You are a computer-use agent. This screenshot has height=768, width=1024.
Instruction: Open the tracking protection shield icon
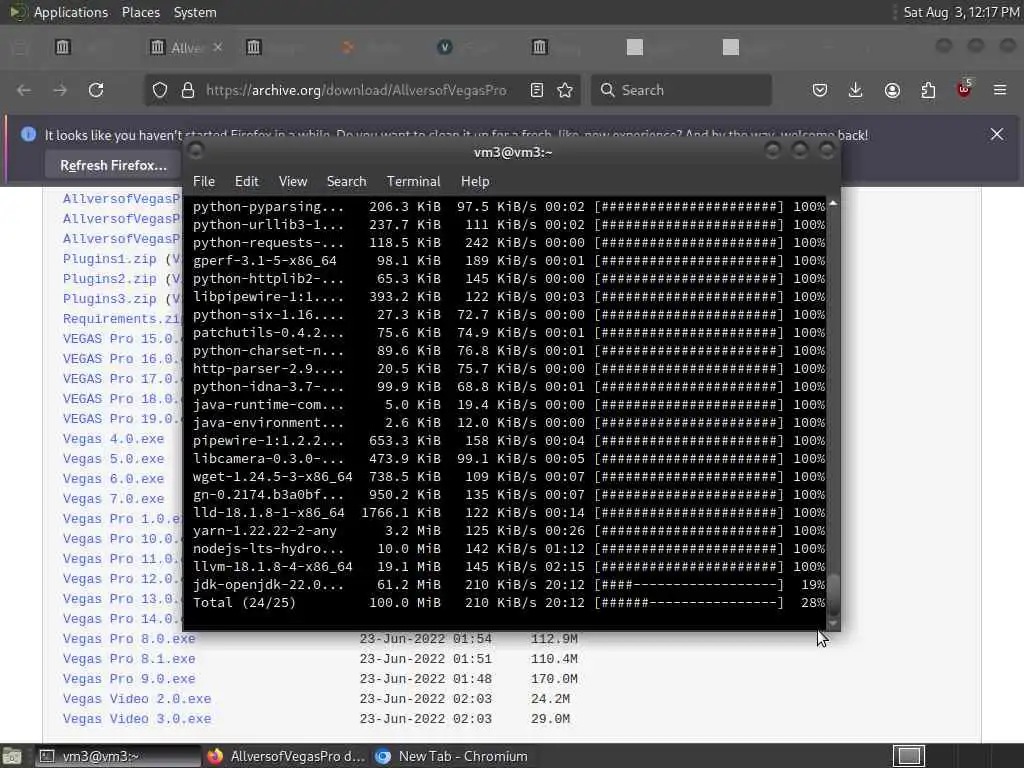tap(160, 90)
